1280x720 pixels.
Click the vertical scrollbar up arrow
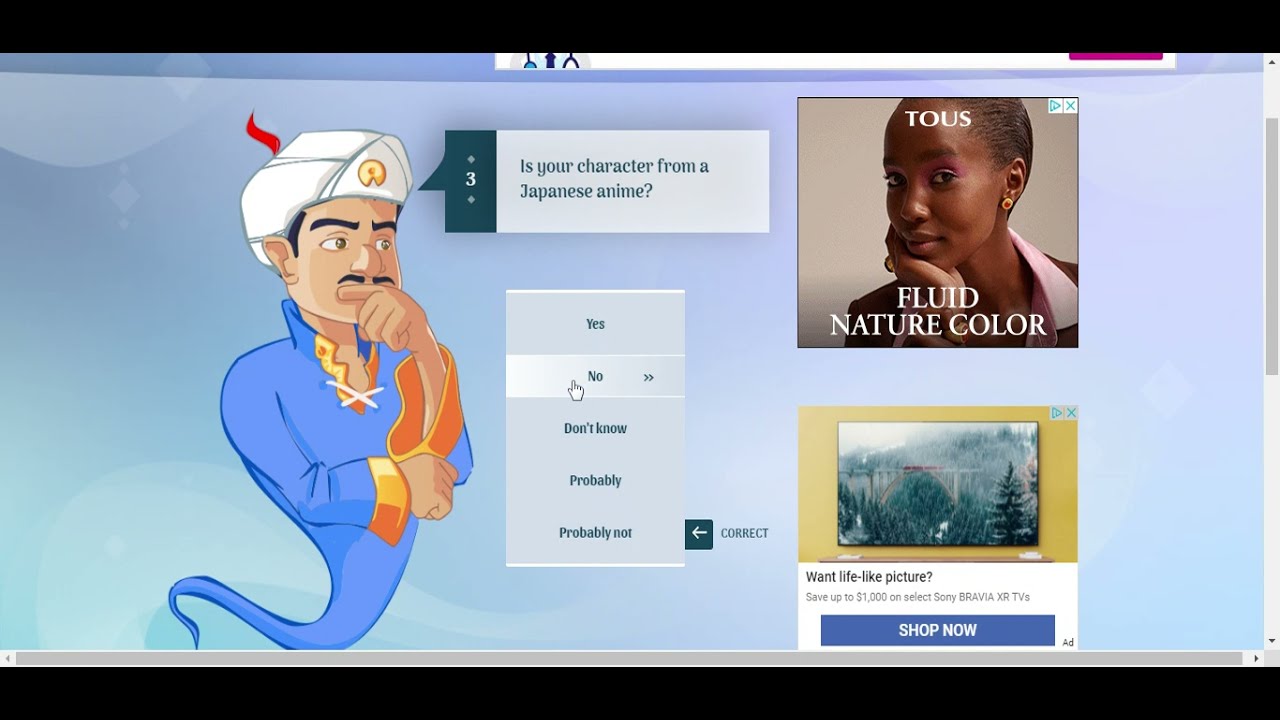click(x=1271, y=61)
